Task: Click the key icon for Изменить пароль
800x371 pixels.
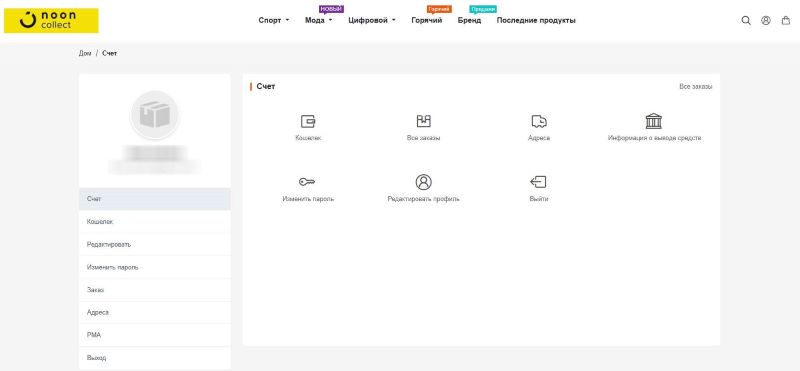Action: [307, 182]
